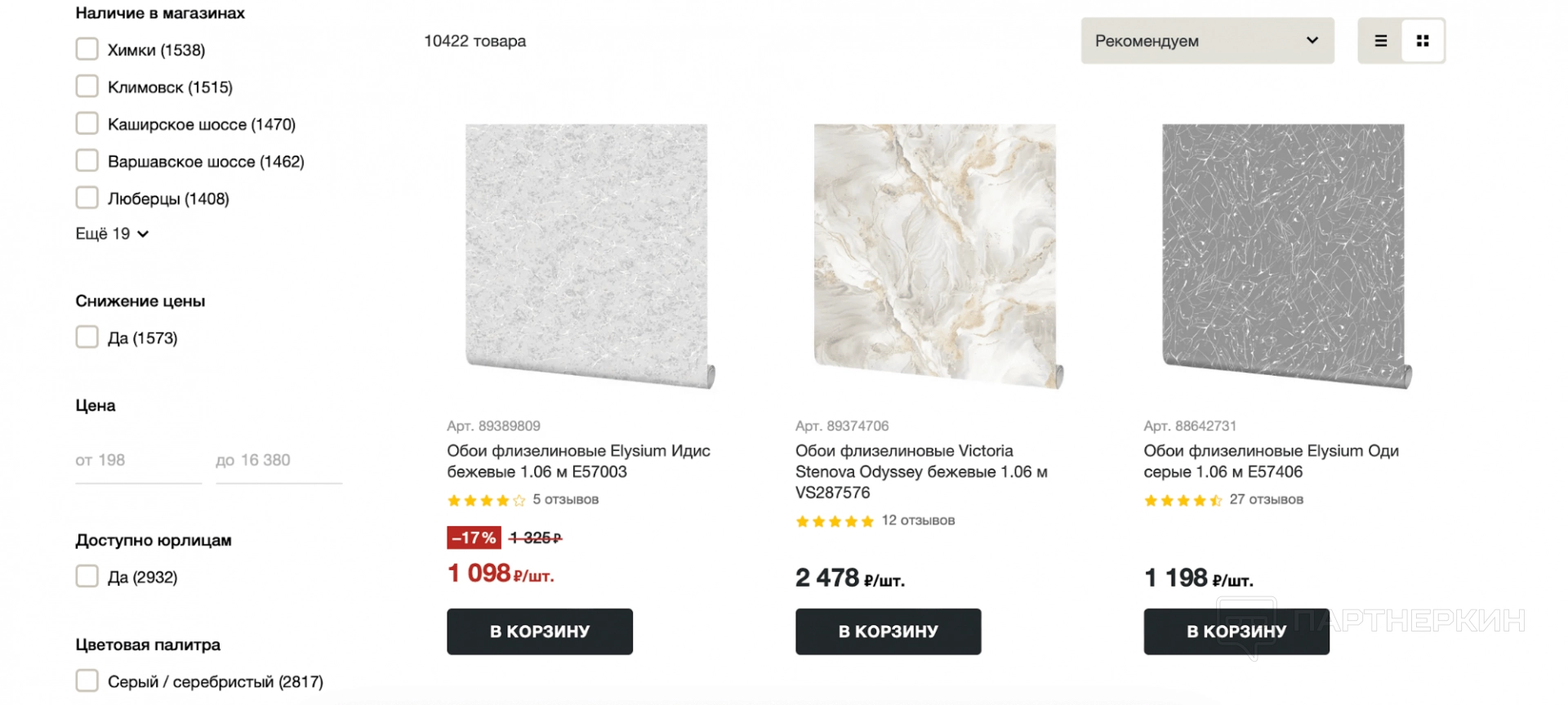Click the maximum price field до 16 380

pyautogui.click(x=278, y=461)
